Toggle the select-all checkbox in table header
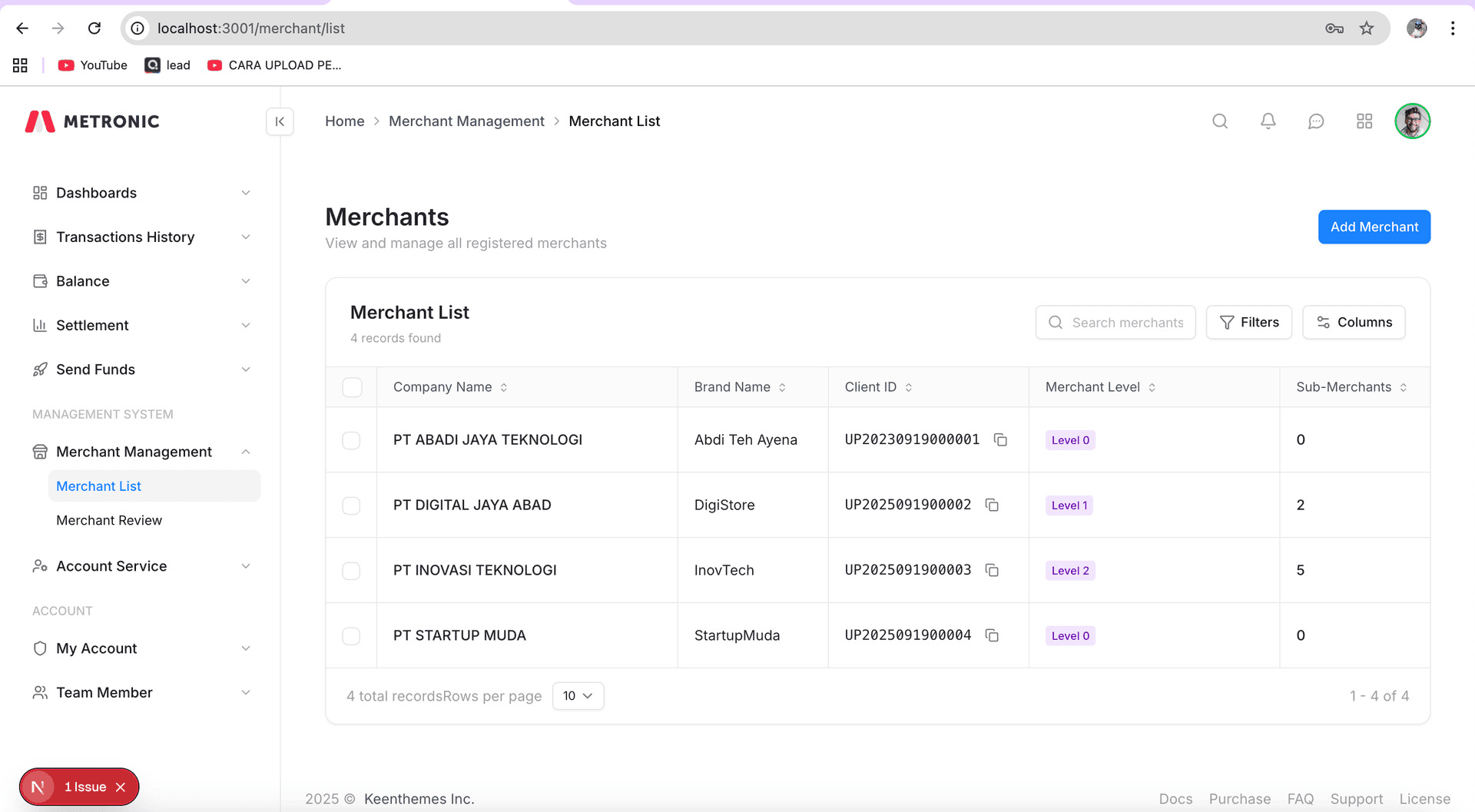1475x812 pixels. pyautogui.click(x=352, y=387)
